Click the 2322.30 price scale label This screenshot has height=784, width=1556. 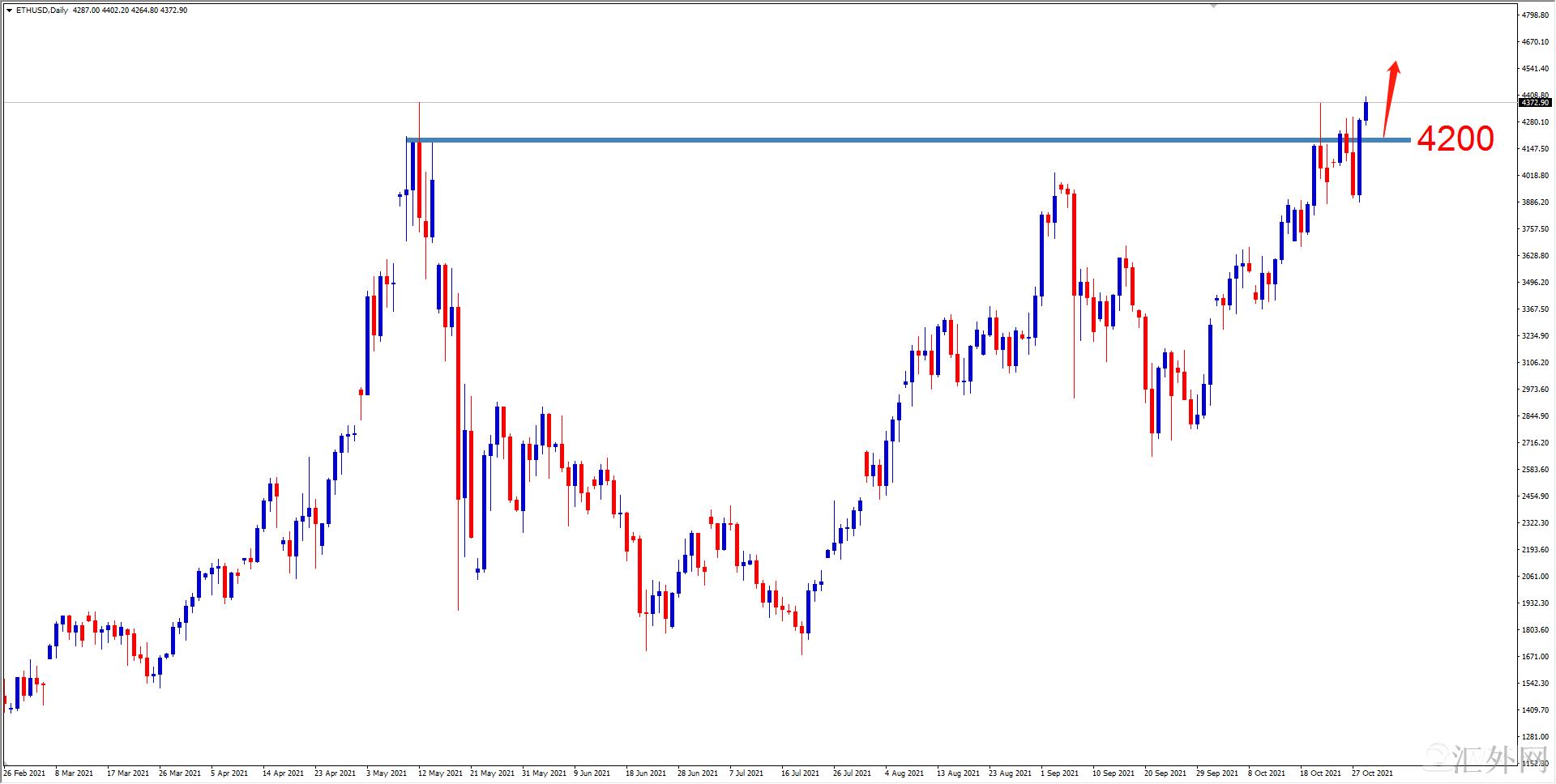point(1535,523)
